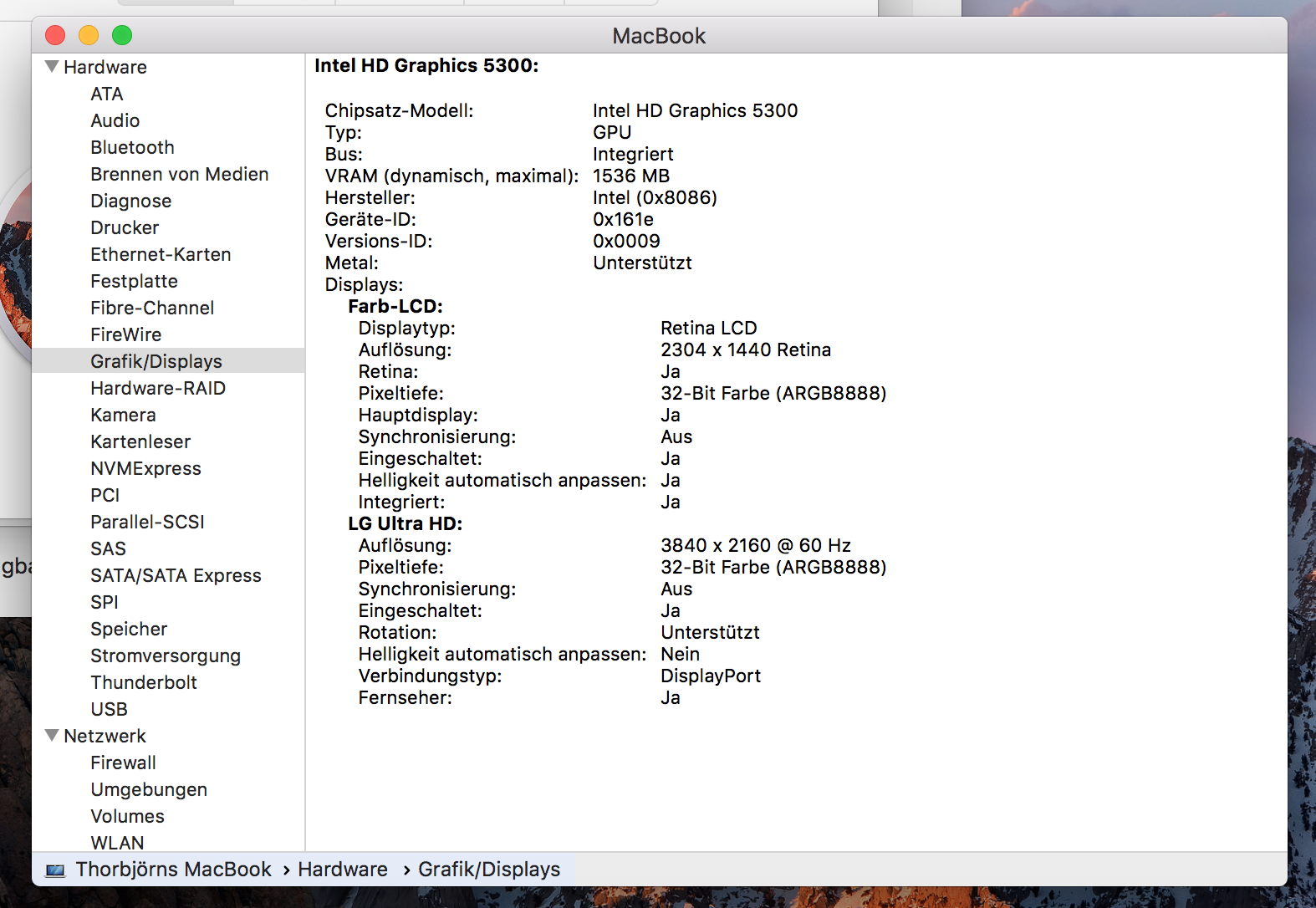This screenshot has height=908, width=1316.
Task: Open the Parallel-SCSI entry
Action: click(x=148, y=522)
